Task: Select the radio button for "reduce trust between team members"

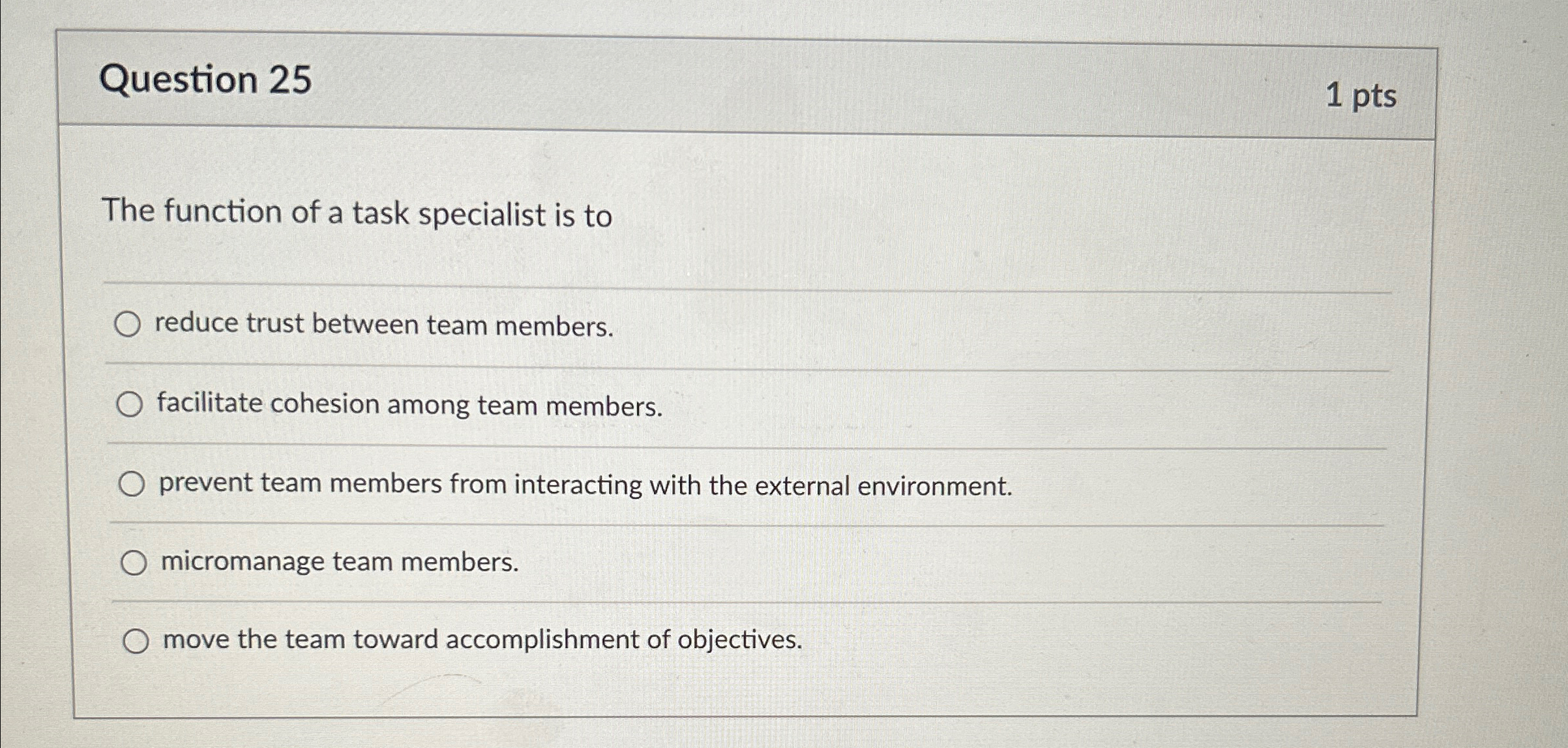Action: [x=132, y=322]
